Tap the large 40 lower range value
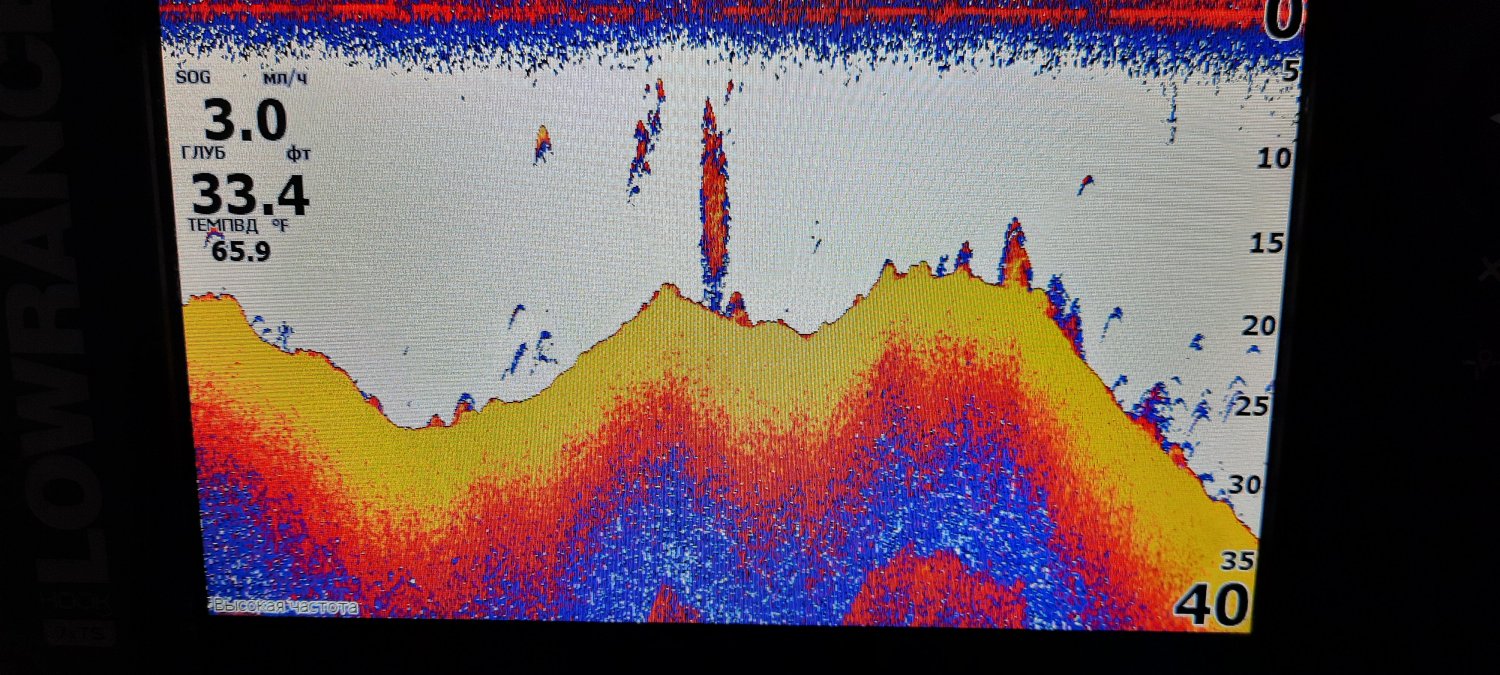 (x=1211, y=606)
